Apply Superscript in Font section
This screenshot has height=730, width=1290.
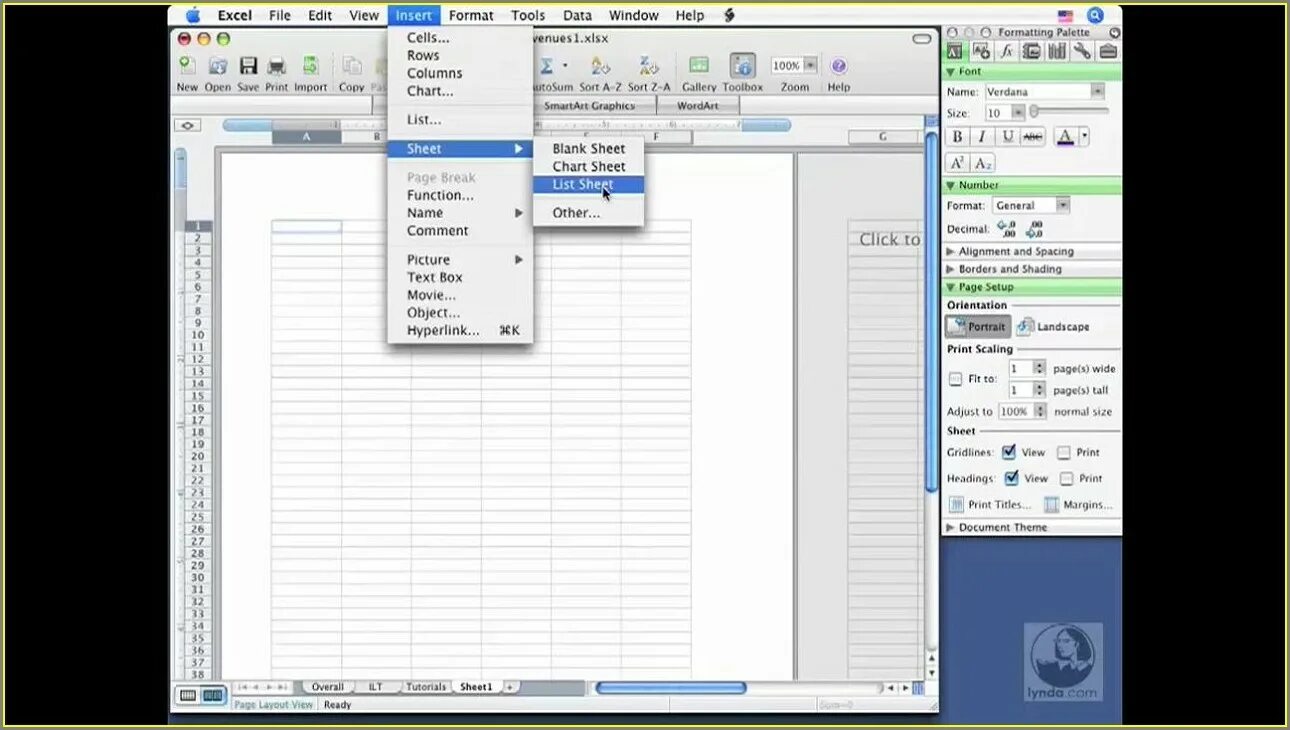[957, 163]
